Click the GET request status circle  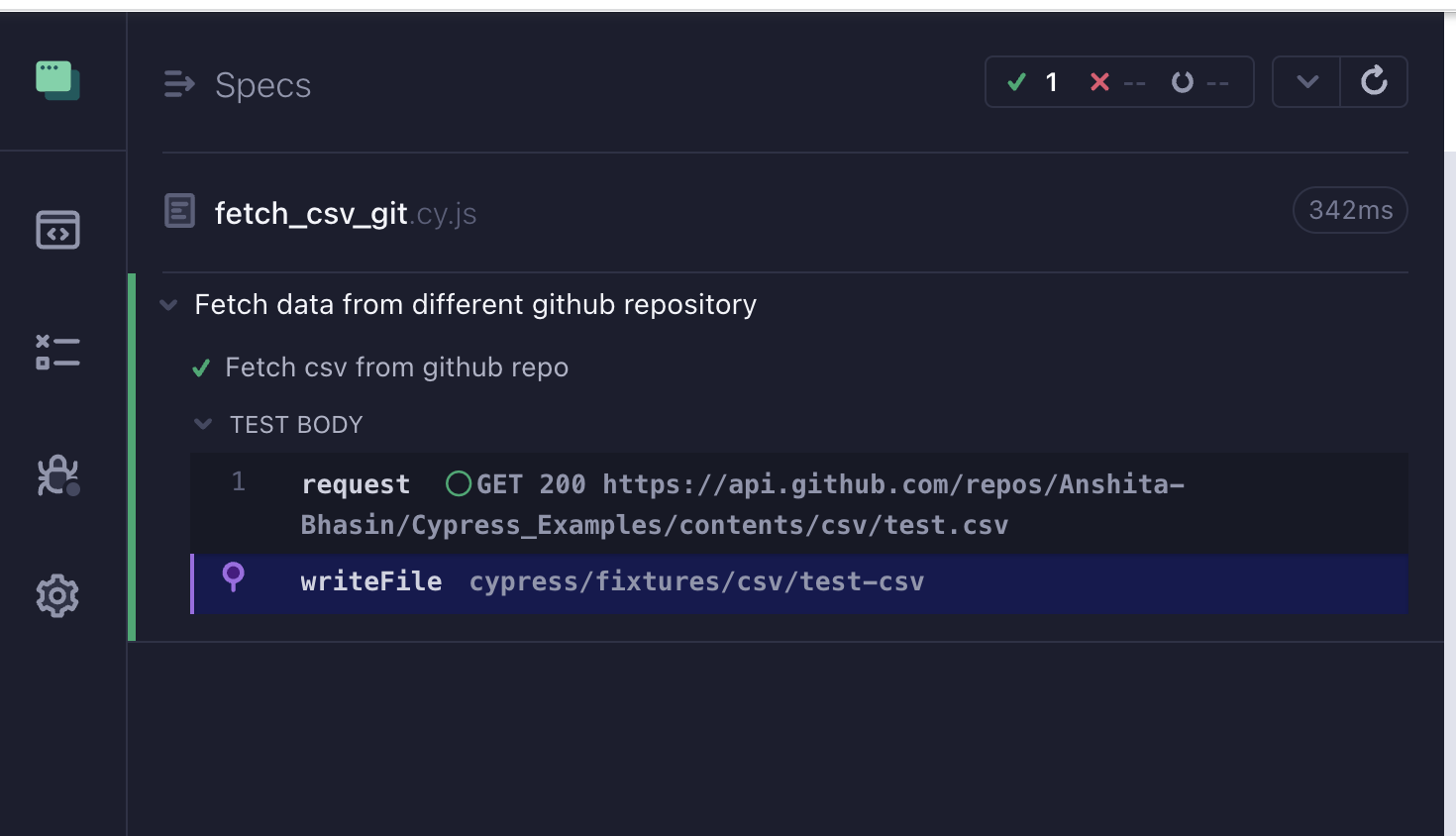459,483
